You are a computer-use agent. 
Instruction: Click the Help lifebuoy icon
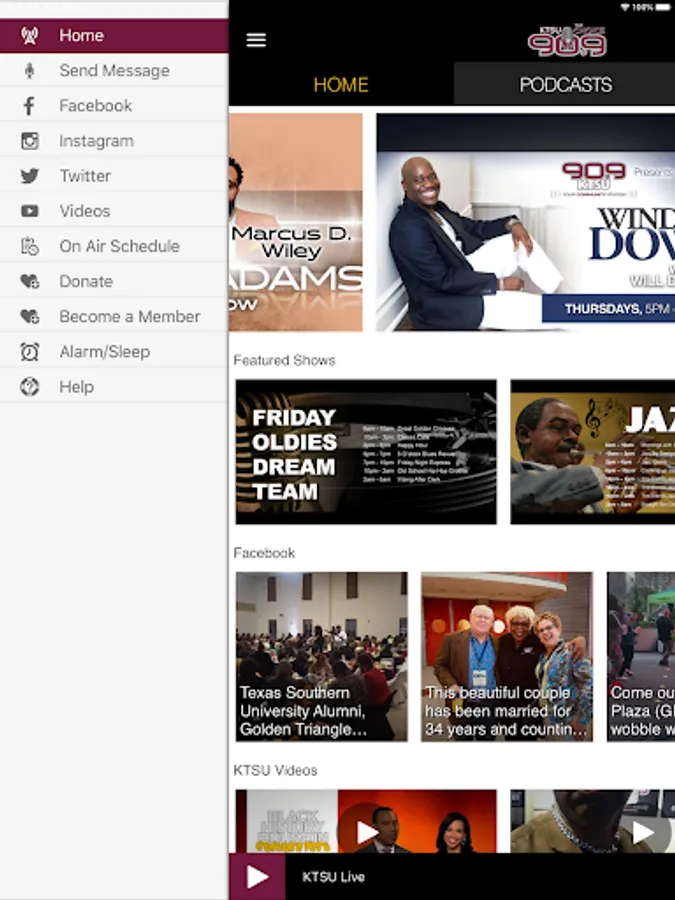[x=30, y=387]
